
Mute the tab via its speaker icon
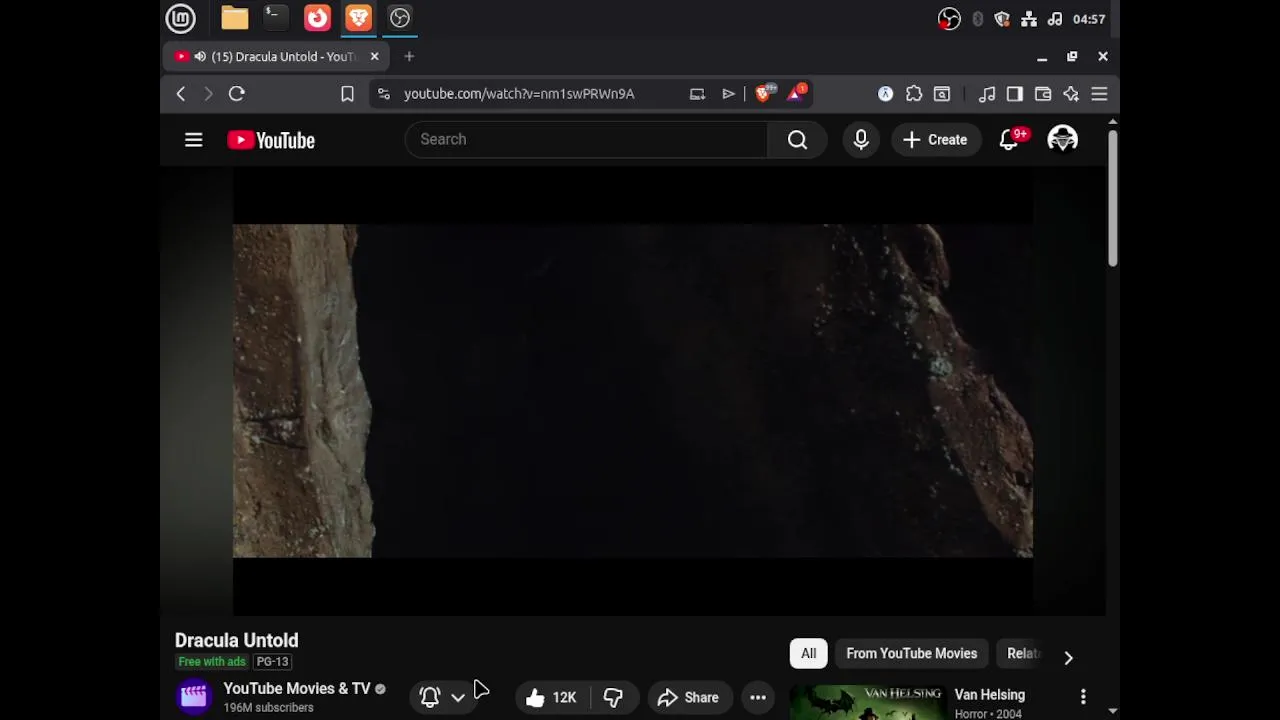pos(200,57)
